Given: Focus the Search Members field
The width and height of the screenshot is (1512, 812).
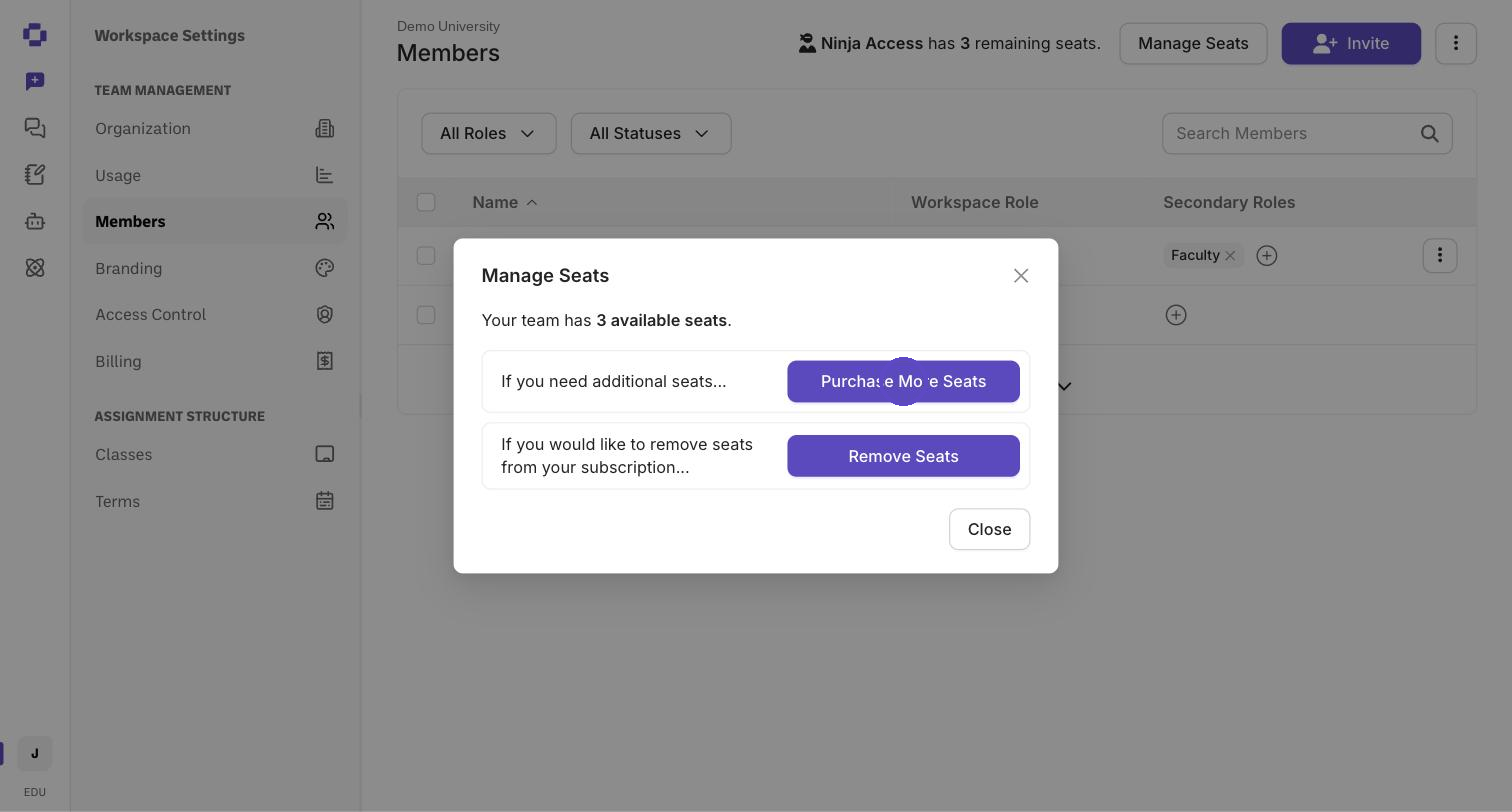Looking at the screenshot, I should pyautogui.click(x=1307, y=134).
